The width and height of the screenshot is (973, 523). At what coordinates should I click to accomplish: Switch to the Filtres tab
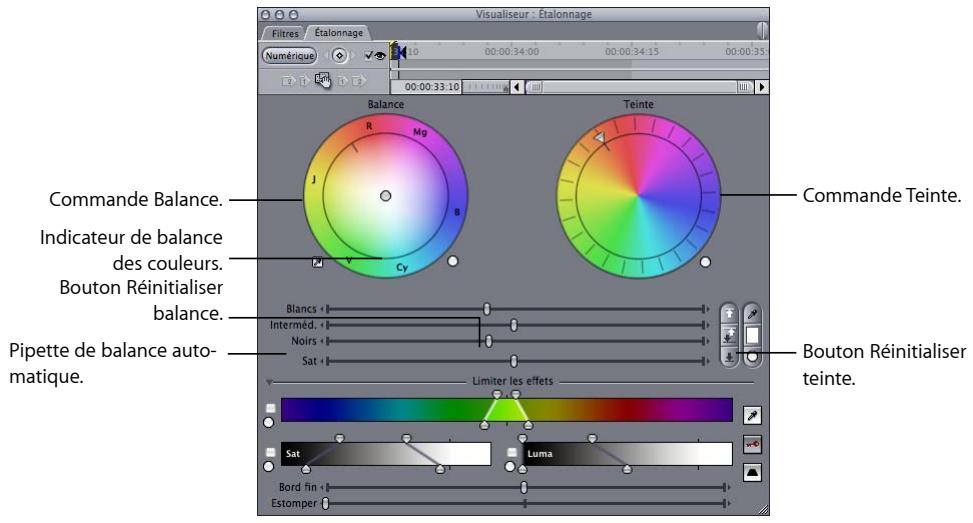click(285, 34)
